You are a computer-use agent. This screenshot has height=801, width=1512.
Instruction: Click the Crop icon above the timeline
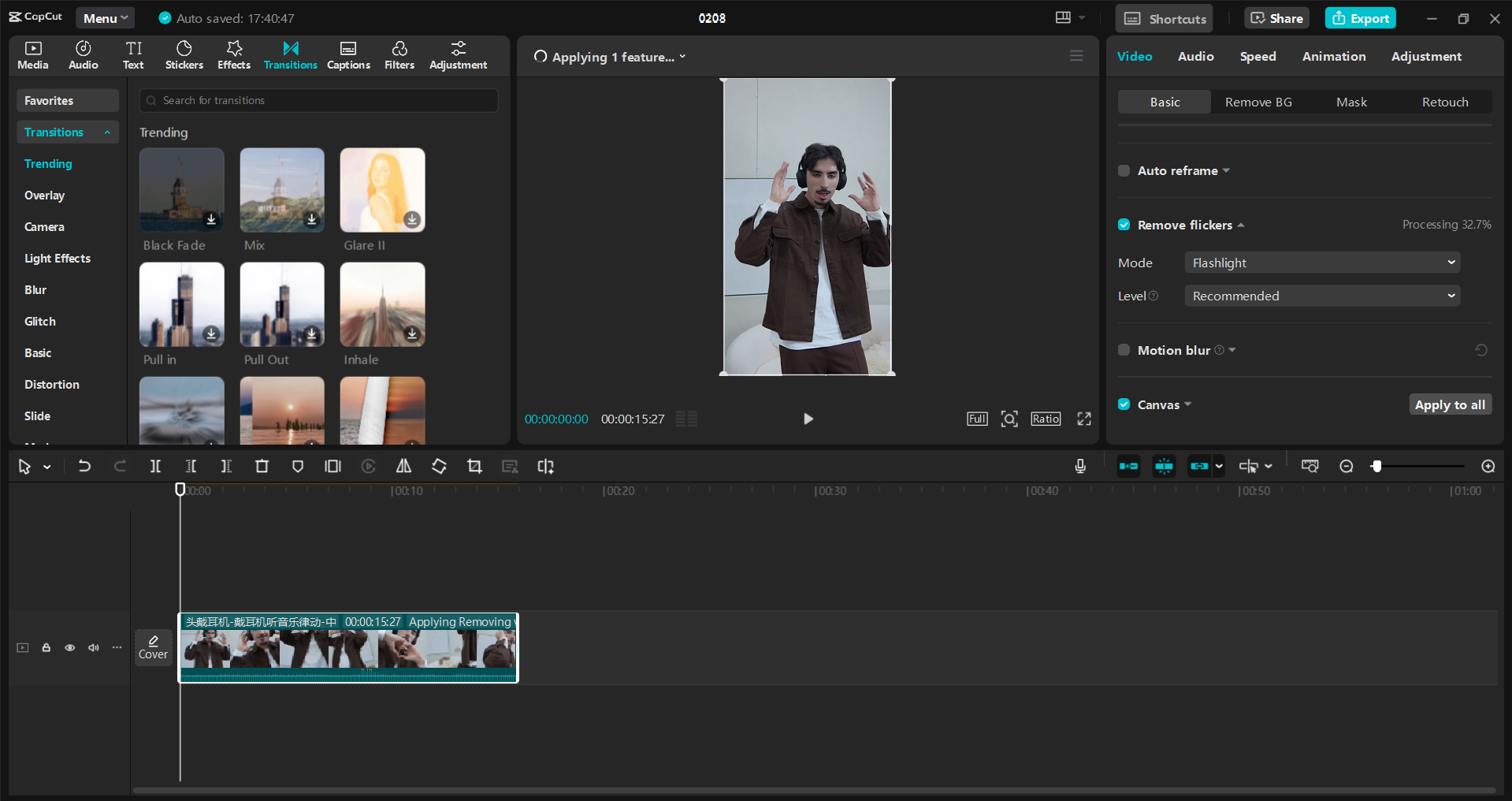474,466
